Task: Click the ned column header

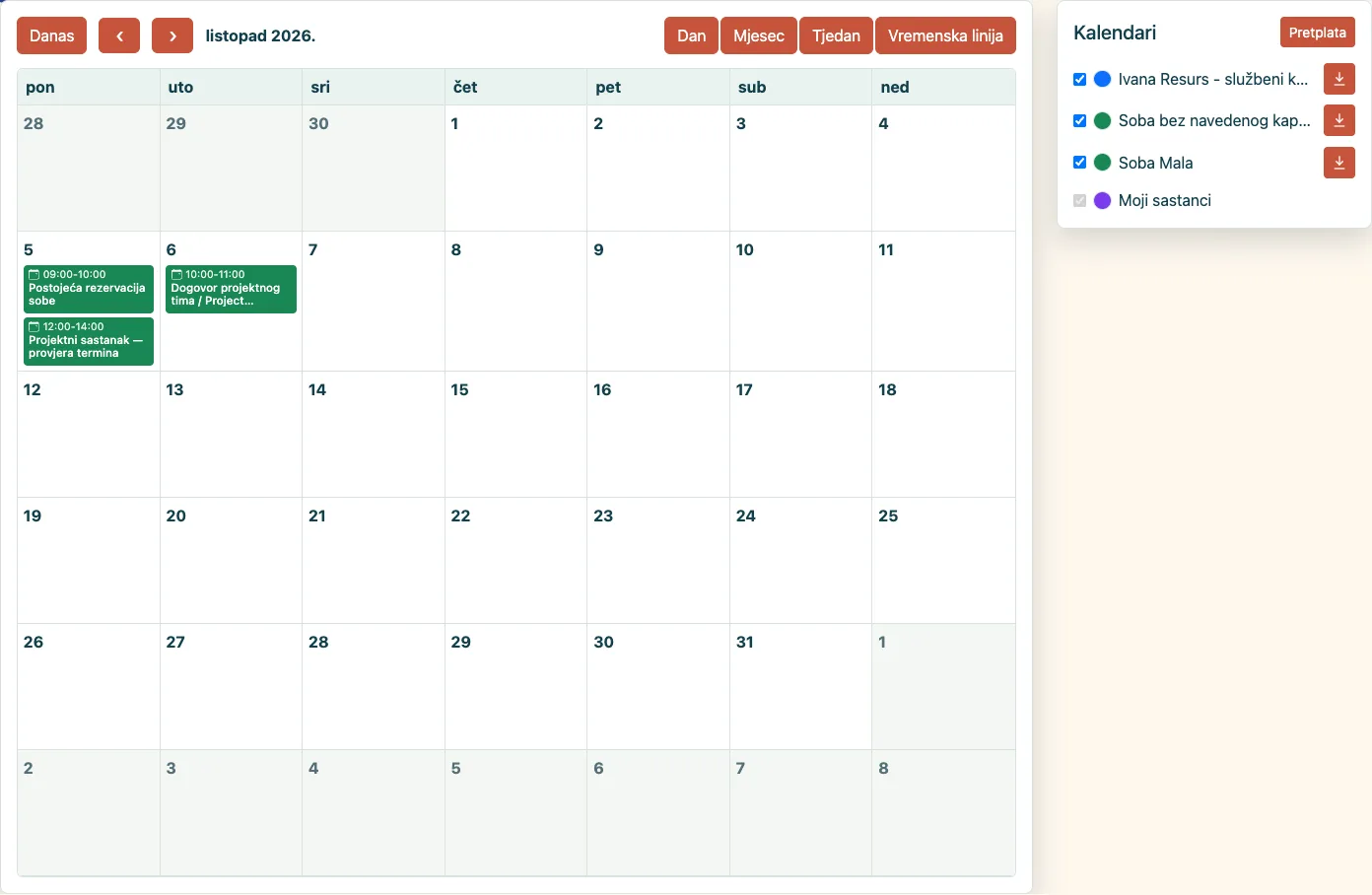Action: coord(943,87)
